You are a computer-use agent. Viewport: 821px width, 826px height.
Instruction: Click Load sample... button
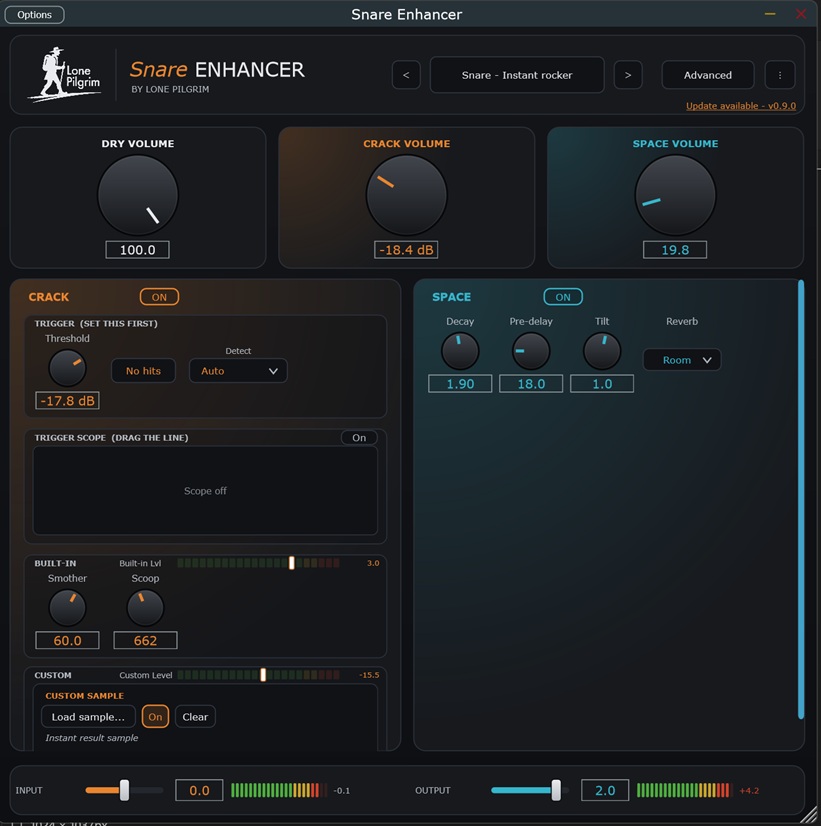[88, 717]
